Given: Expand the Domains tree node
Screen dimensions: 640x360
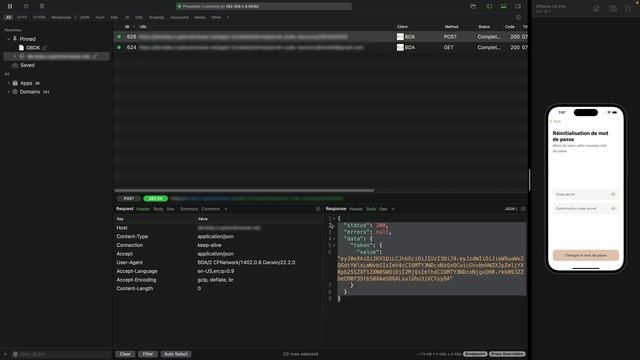Looking at the screenshot, I should click(9, 92).
